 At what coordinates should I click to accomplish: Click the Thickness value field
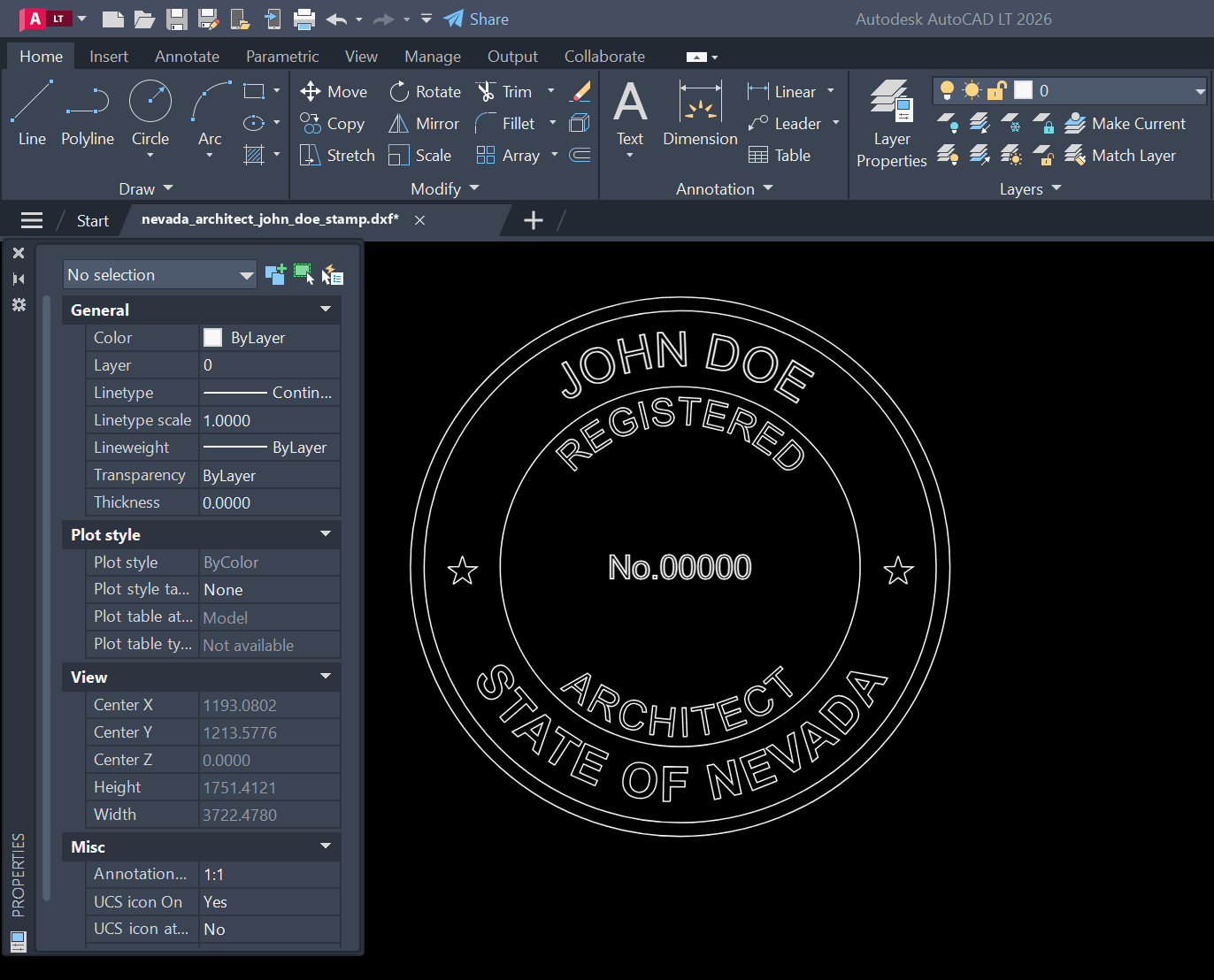pos(270,502)
